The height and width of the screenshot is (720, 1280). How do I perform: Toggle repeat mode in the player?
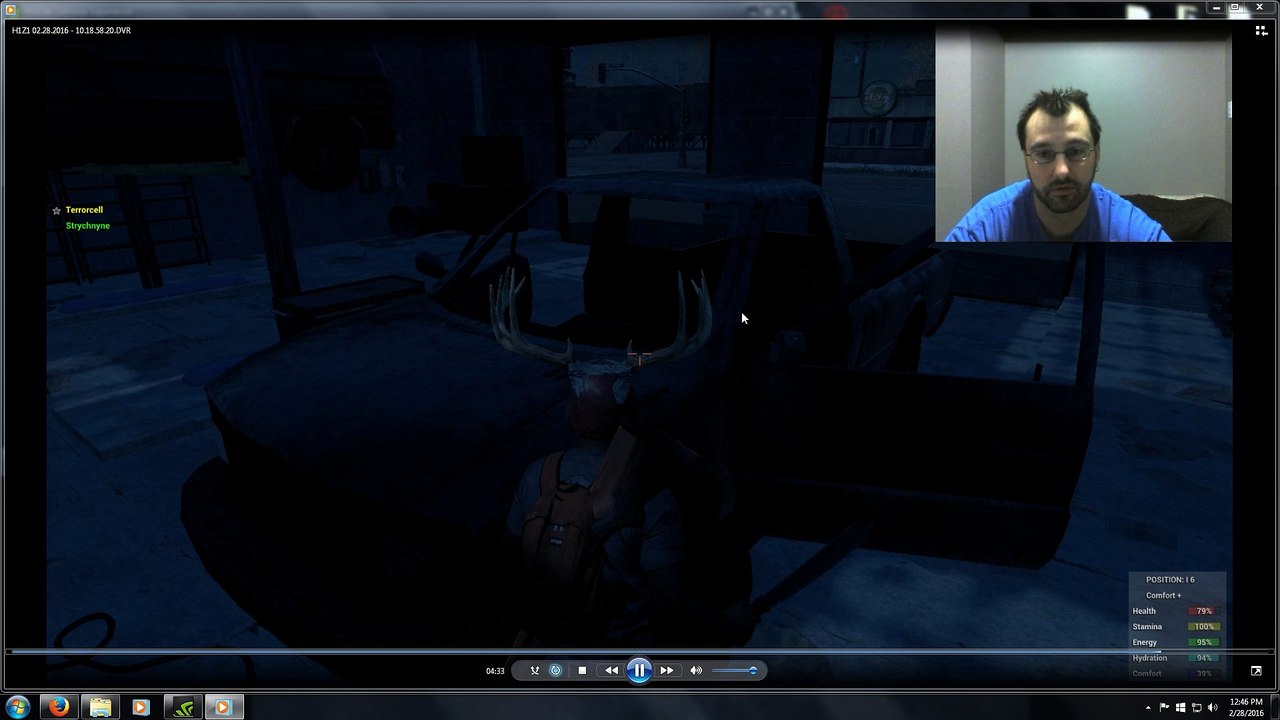[x=556, y=671]
